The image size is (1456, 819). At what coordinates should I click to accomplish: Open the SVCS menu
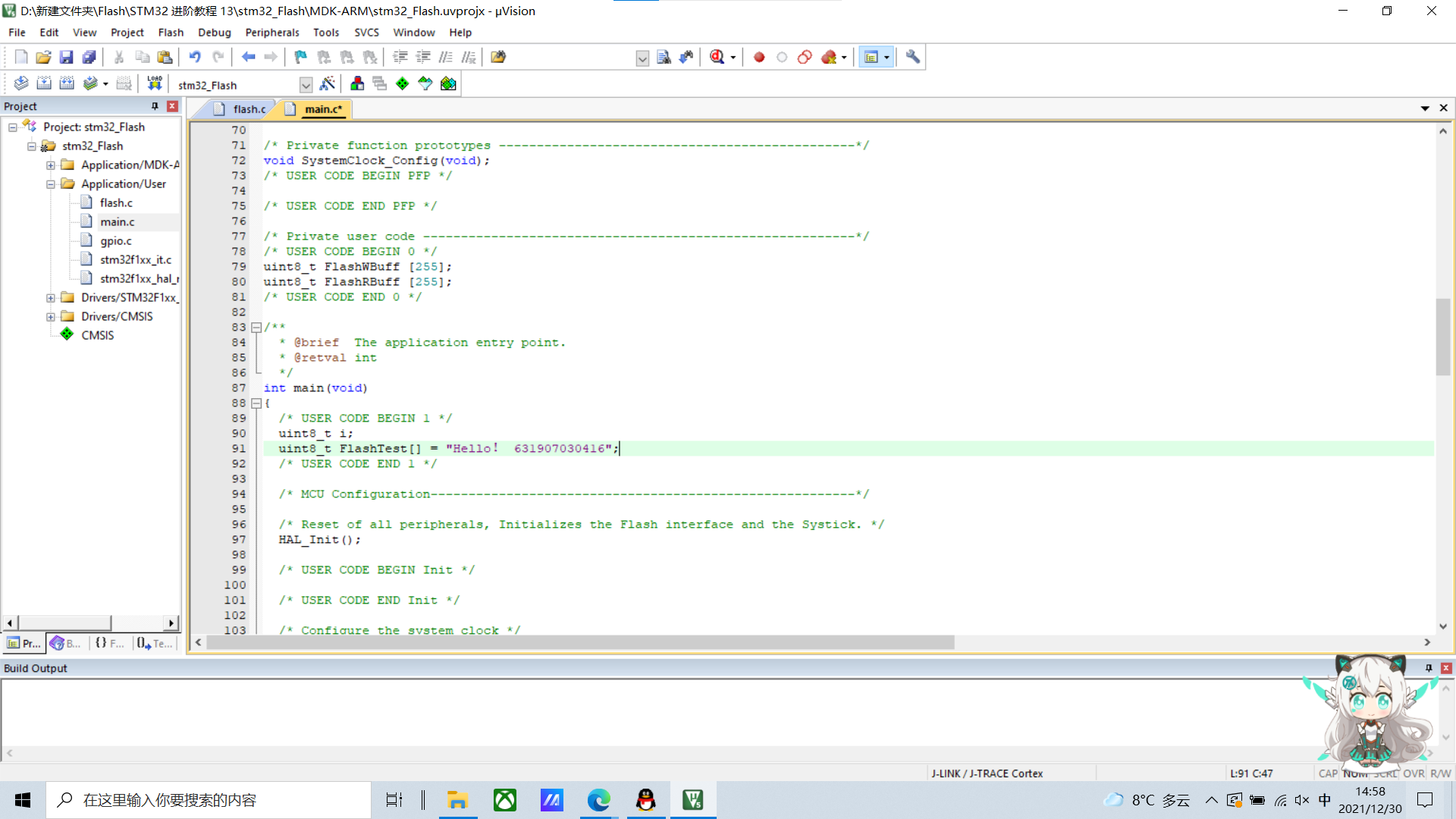(x=366, y=33)
